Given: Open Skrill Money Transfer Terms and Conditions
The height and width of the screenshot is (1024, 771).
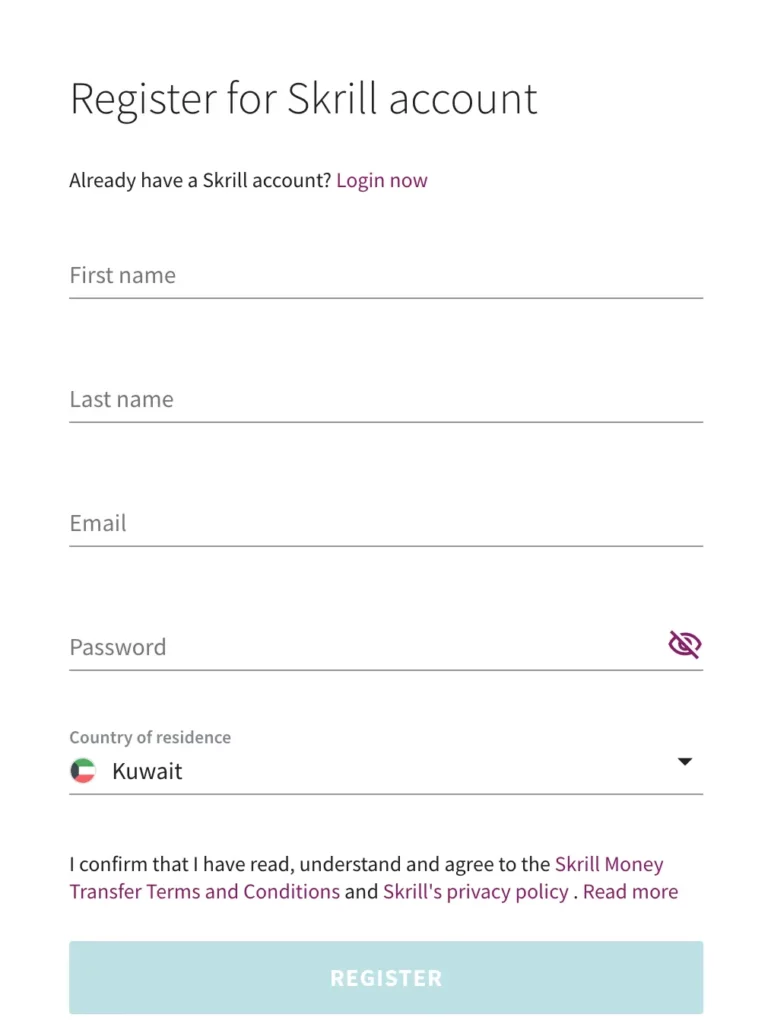Looking at the screenshot, I should [204, 891].
